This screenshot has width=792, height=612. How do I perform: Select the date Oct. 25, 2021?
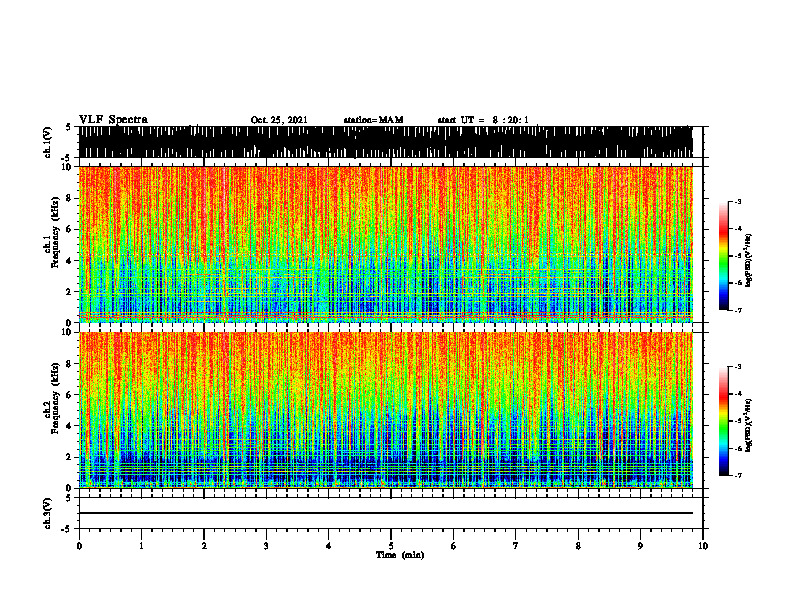point(279,120)
